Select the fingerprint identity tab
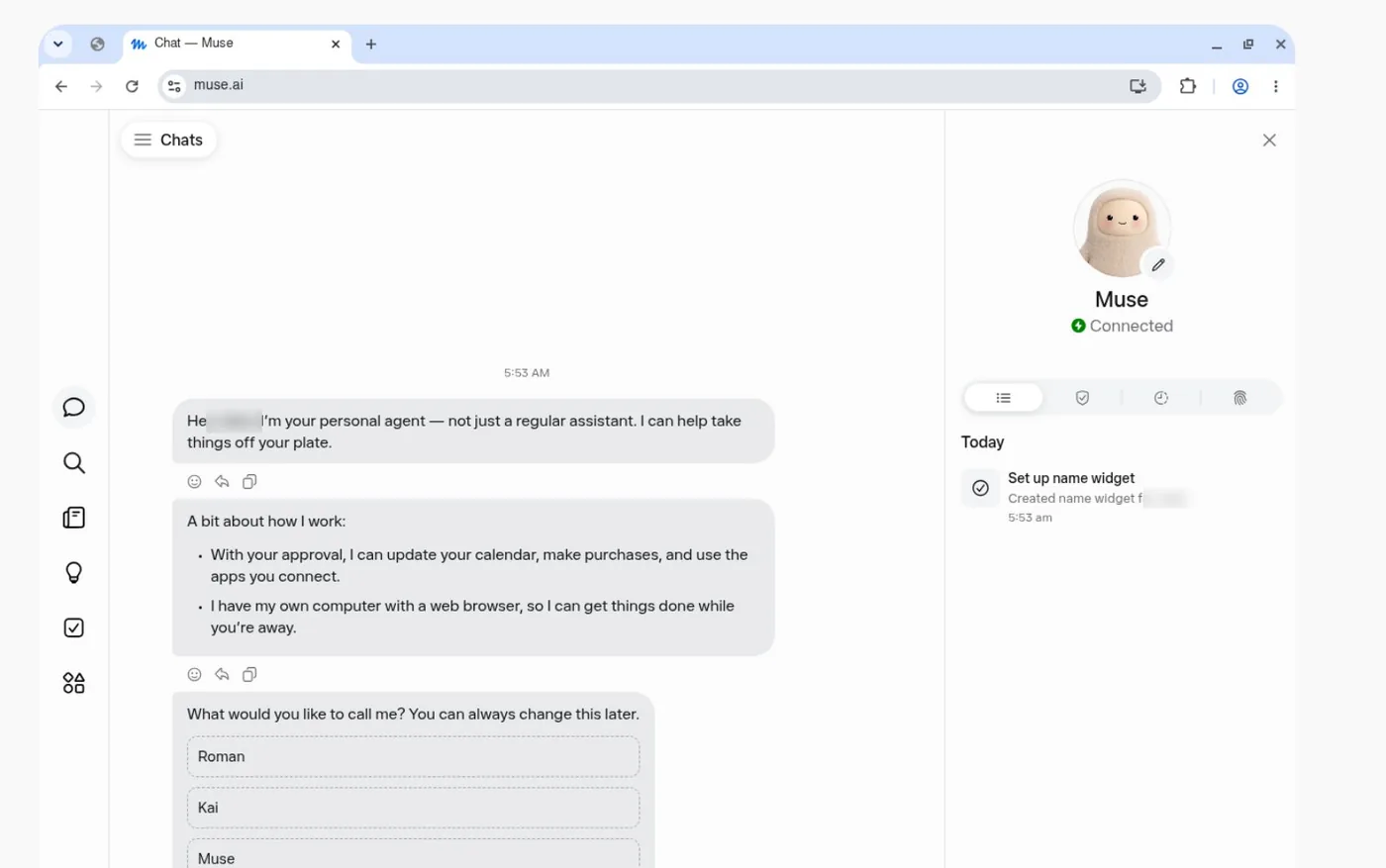The image size is (1386, 868). point(1239,398)
